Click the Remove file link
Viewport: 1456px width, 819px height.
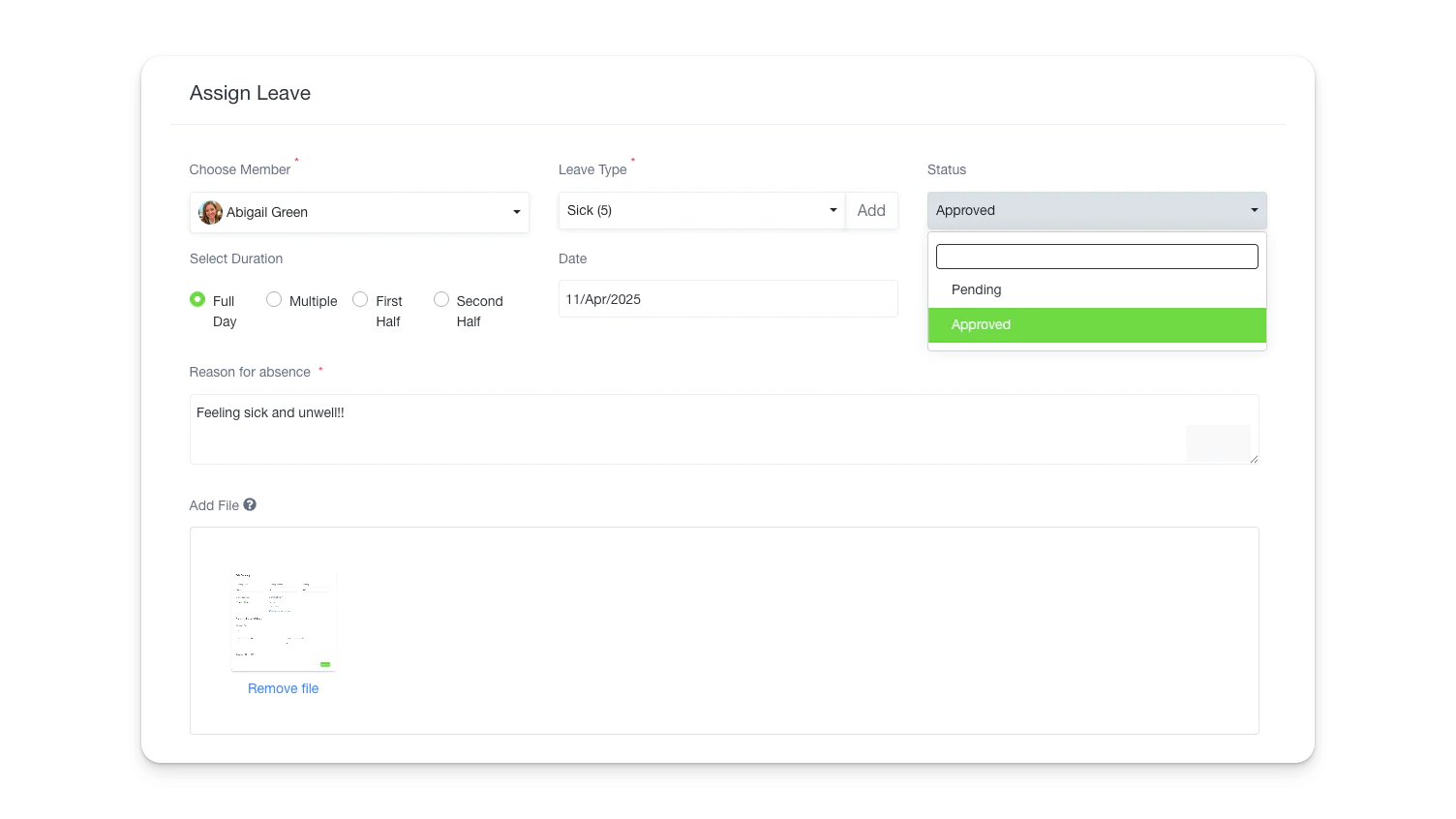tap(283, 688)
